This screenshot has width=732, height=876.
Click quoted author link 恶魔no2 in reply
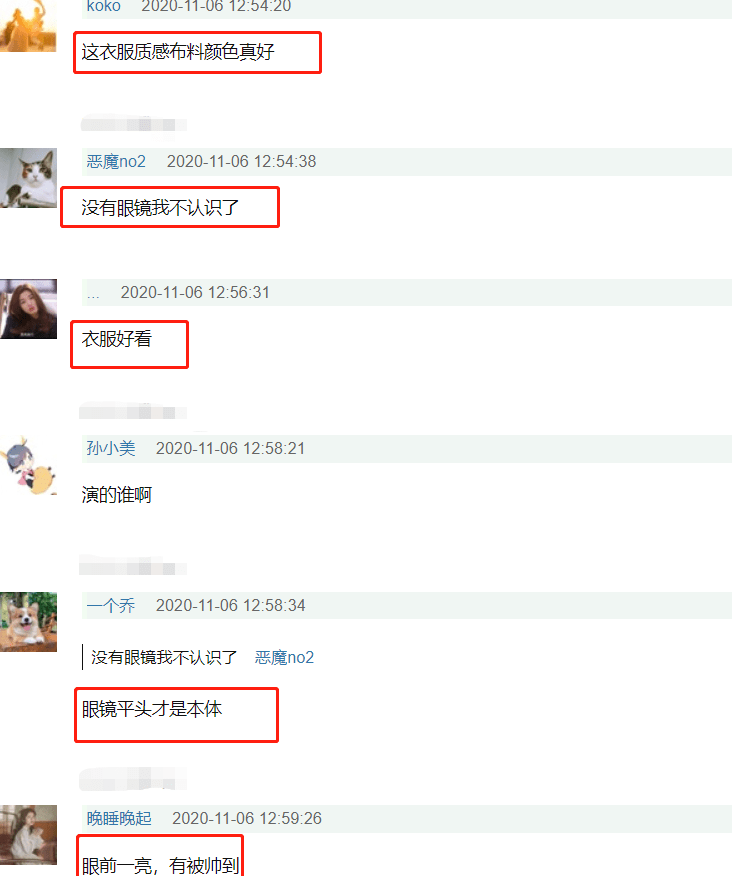click(x=284, y=657)
